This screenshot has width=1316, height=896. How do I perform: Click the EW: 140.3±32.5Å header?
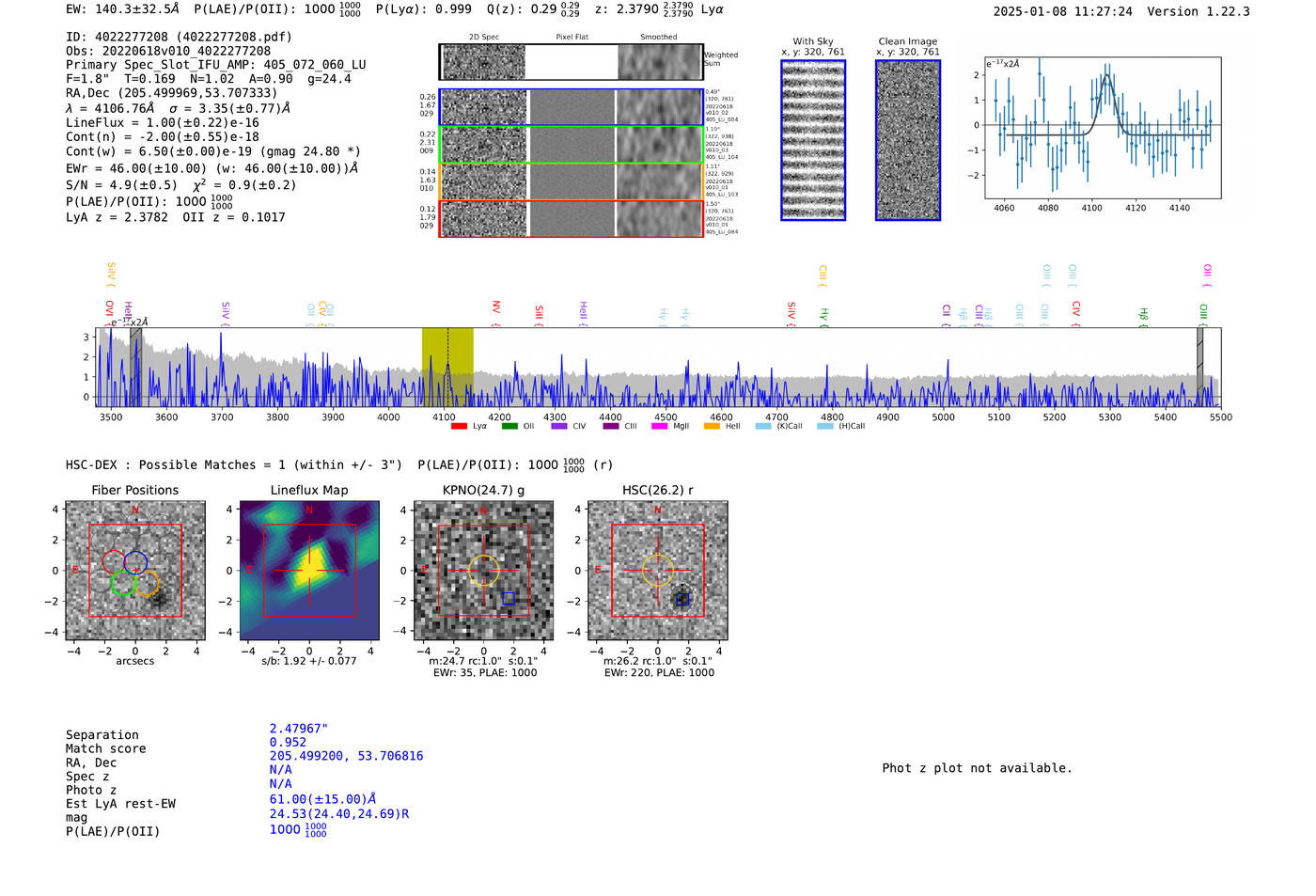pyautogui.click(x=122, y=8)
